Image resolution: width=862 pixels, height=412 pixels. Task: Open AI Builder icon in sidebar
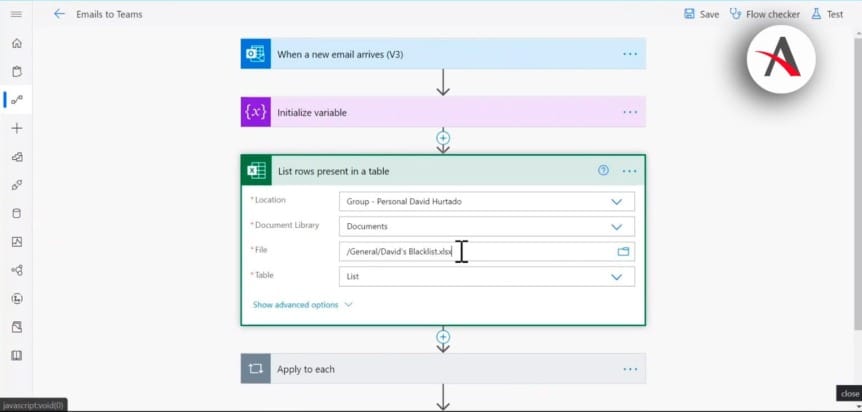point(16,270)
